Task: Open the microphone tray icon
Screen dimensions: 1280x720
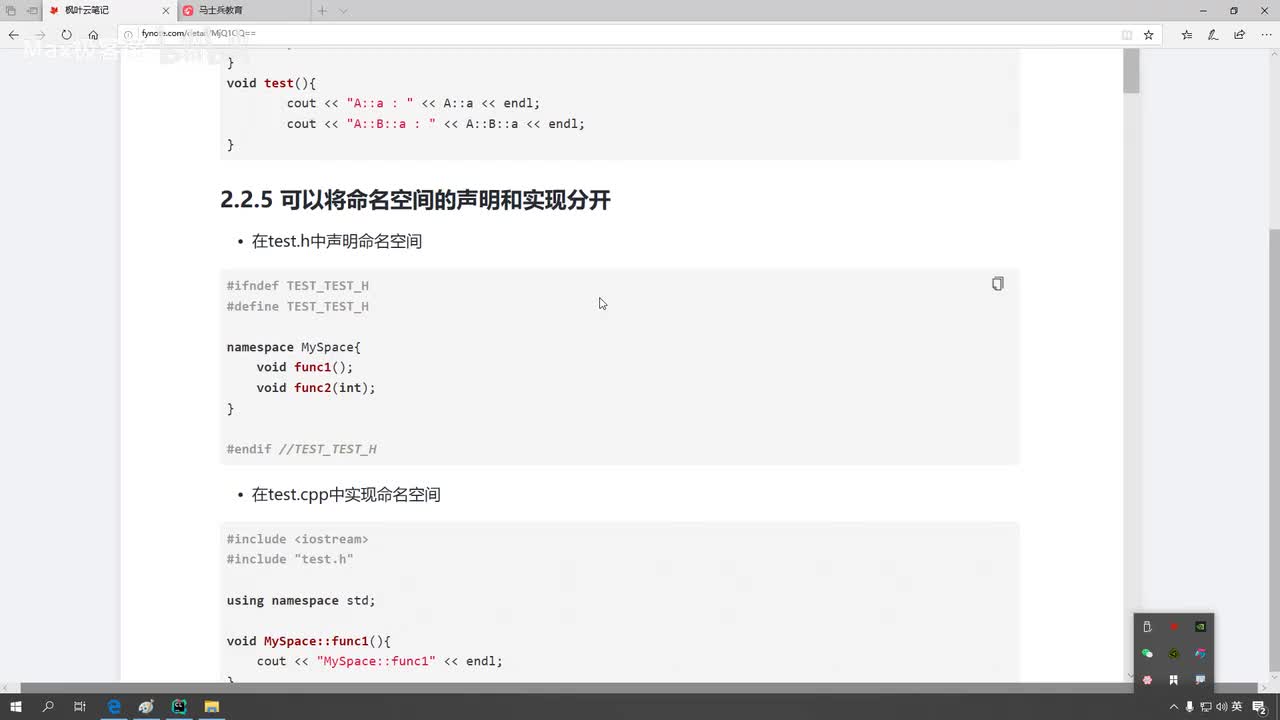Action: click(x=1189, y=707)
